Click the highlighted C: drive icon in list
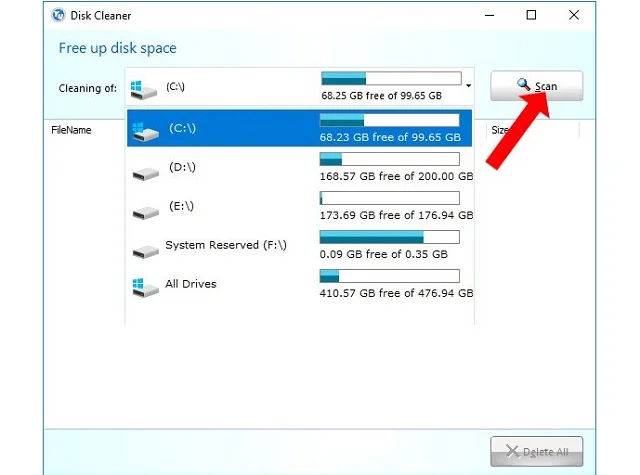This screenshot has height=475, width=640. pos(145,131)
